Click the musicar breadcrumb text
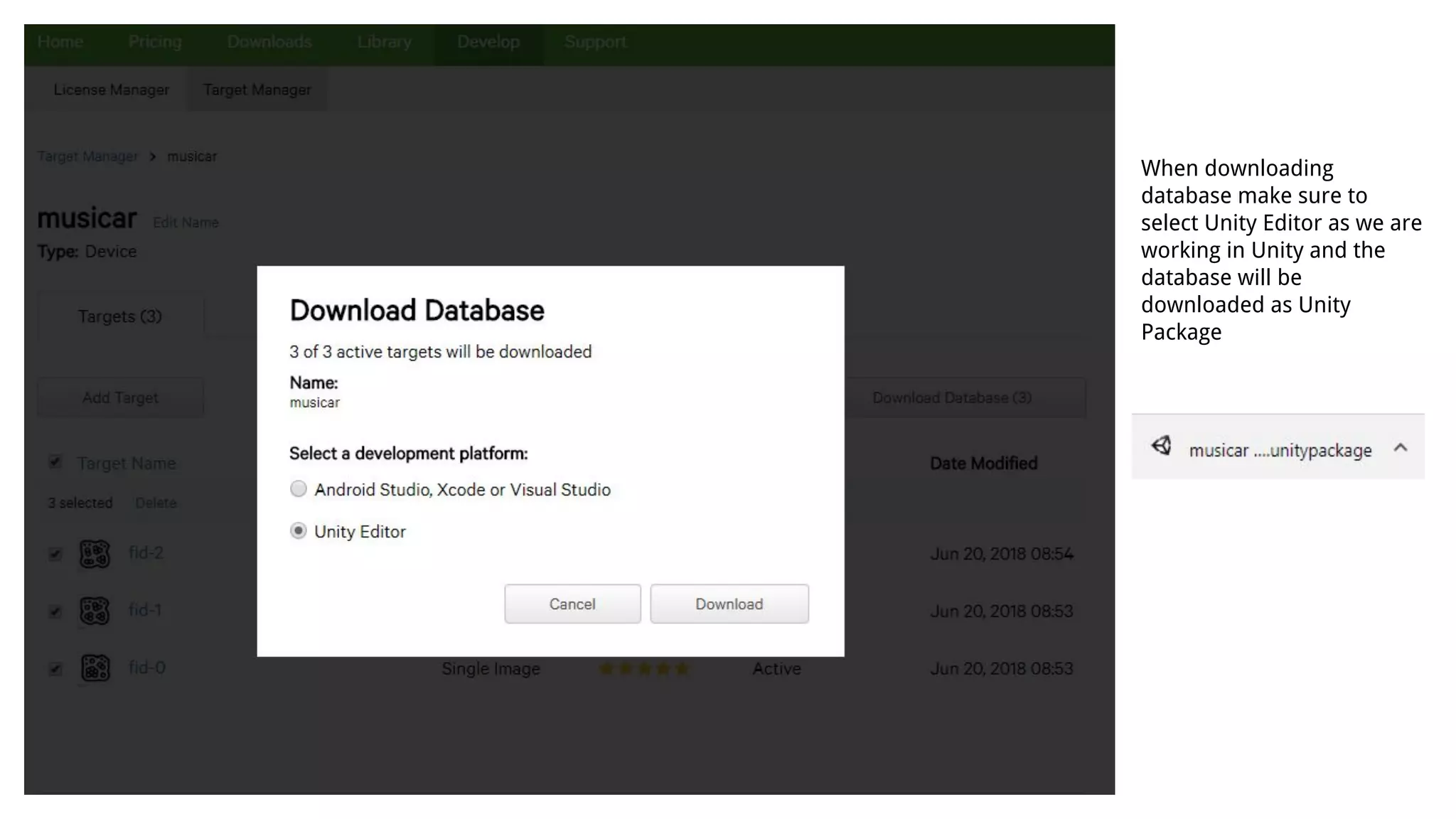This screenshot has height=819, width=1456. point(192,156)
